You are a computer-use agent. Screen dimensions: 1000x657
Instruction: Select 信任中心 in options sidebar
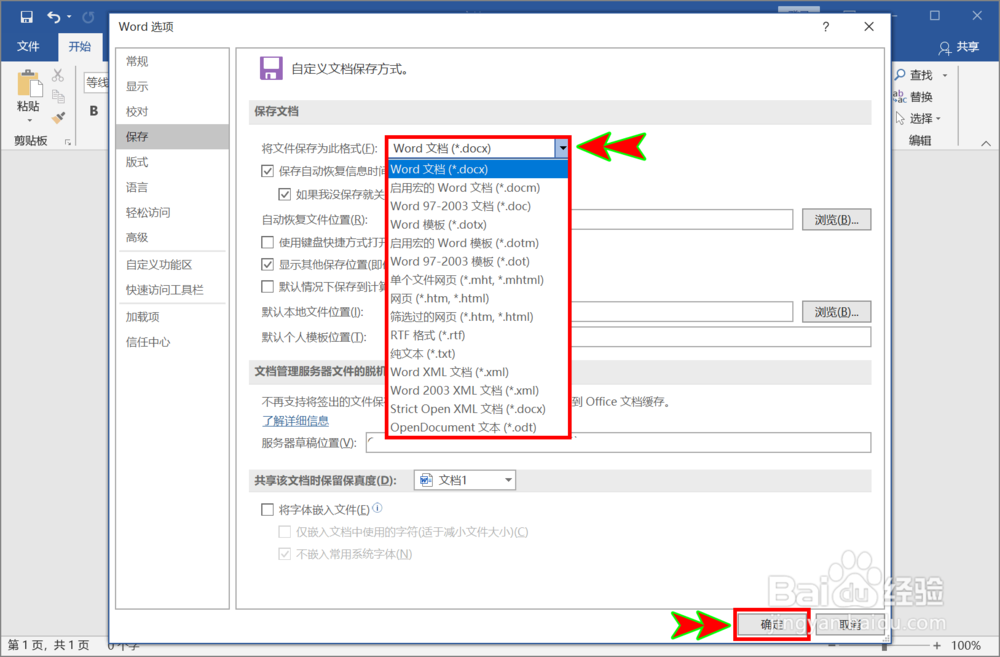(172, 342)
